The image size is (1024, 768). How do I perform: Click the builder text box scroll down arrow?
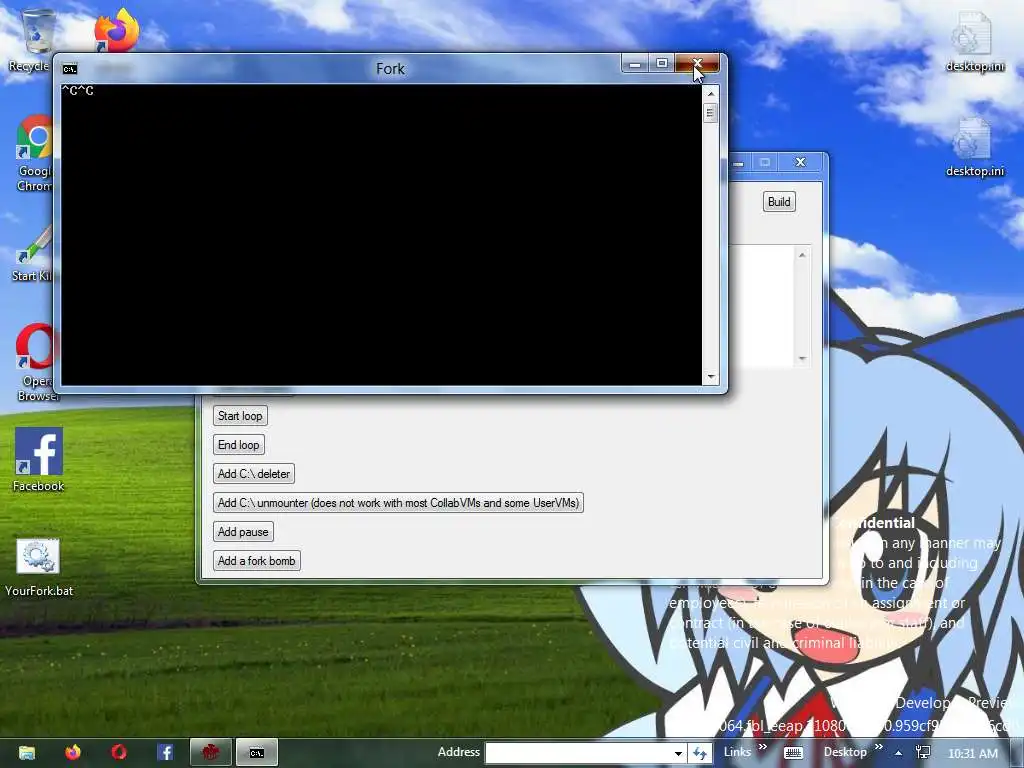click(802, 359)
